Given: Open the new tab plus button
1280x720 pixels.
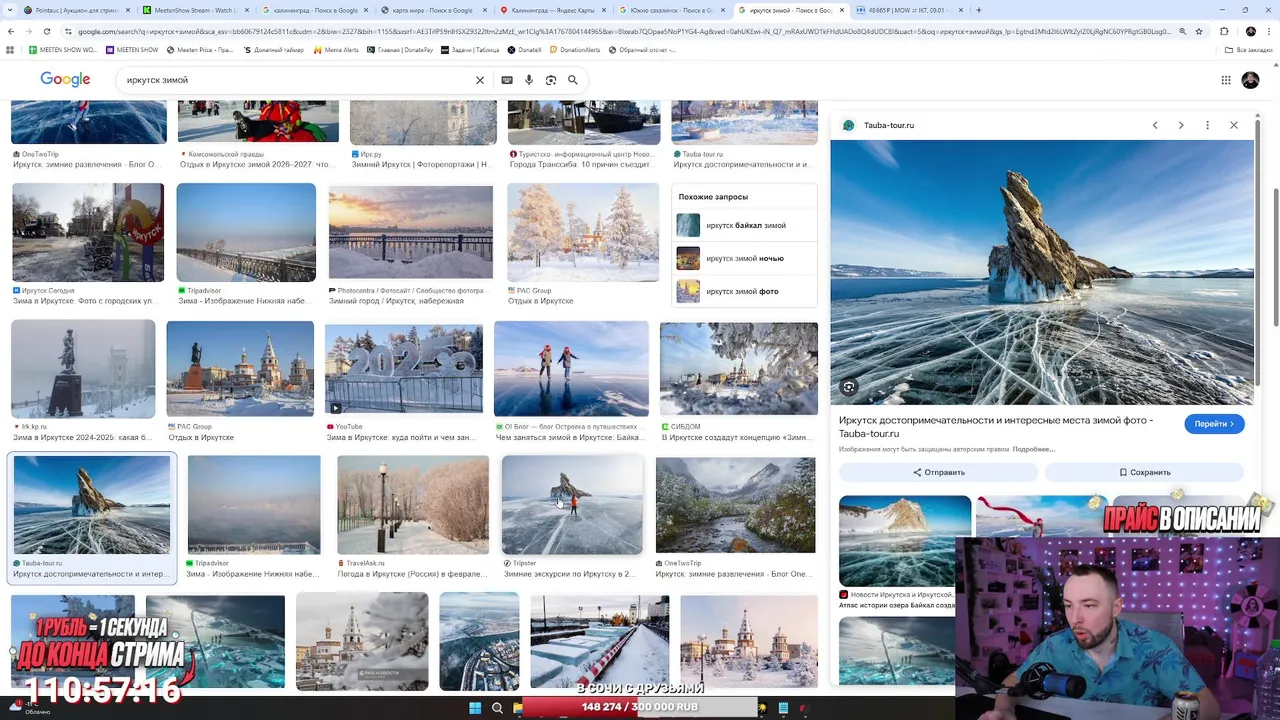Looking at the screenshot, I should pyautogui.click(x=978, y=10).
